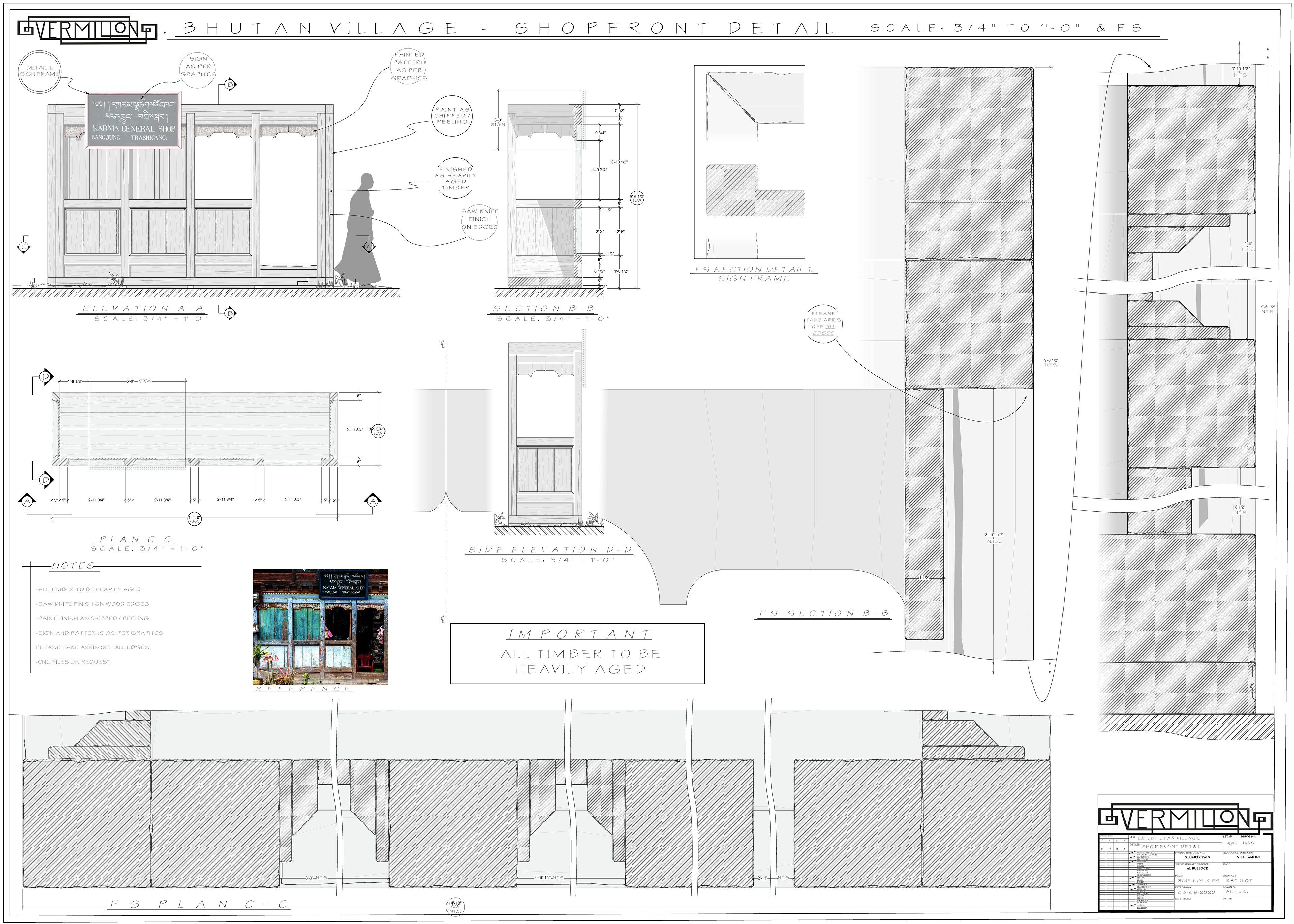The image size is (1294, 924).
Task: Click the 'Elevation A-A' title label
Action: 142,309
